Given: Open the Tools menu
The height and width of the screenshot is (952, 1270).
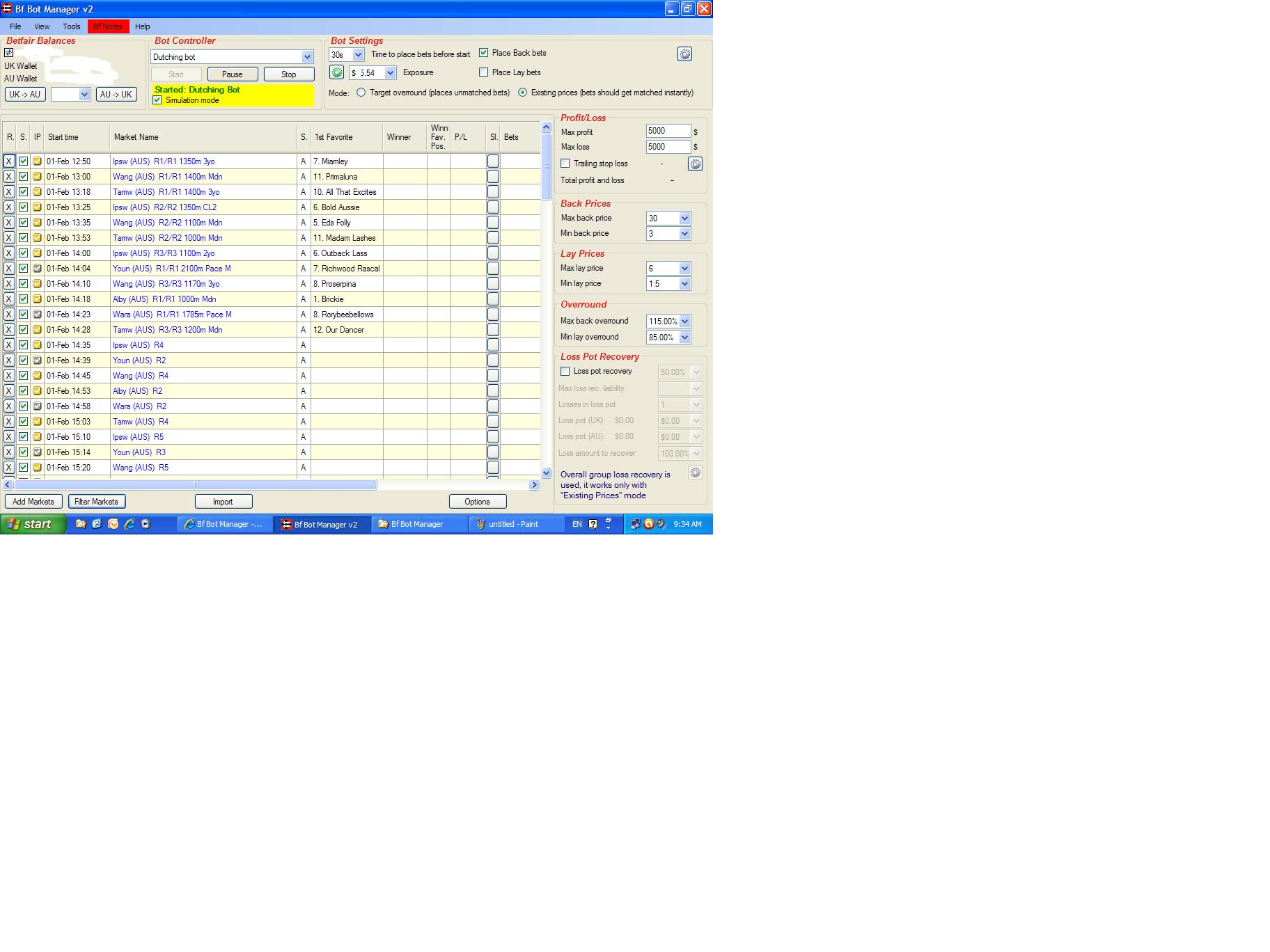Looking at the screenshot, I should point(71,26).
